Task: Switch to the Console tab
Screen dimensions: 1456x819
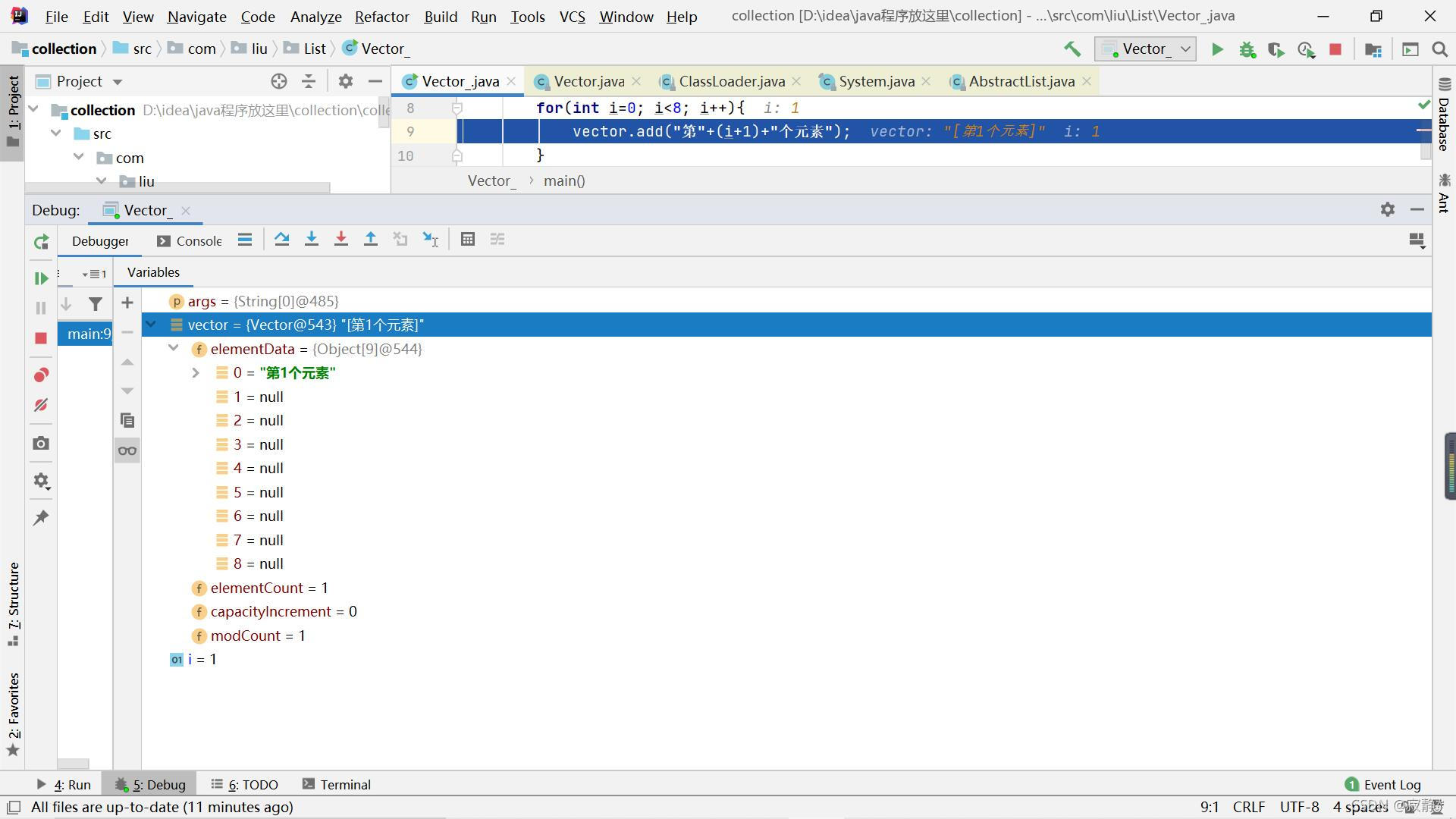Action: pos(190,241)
